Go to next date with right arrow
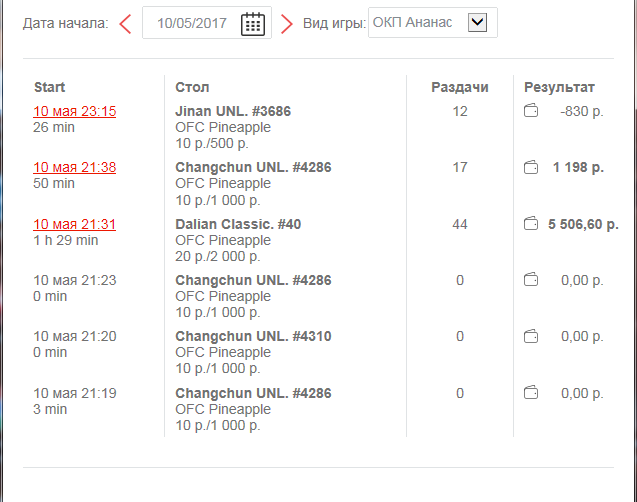Screen dimensions: 637x502 (x=287, y=24)
